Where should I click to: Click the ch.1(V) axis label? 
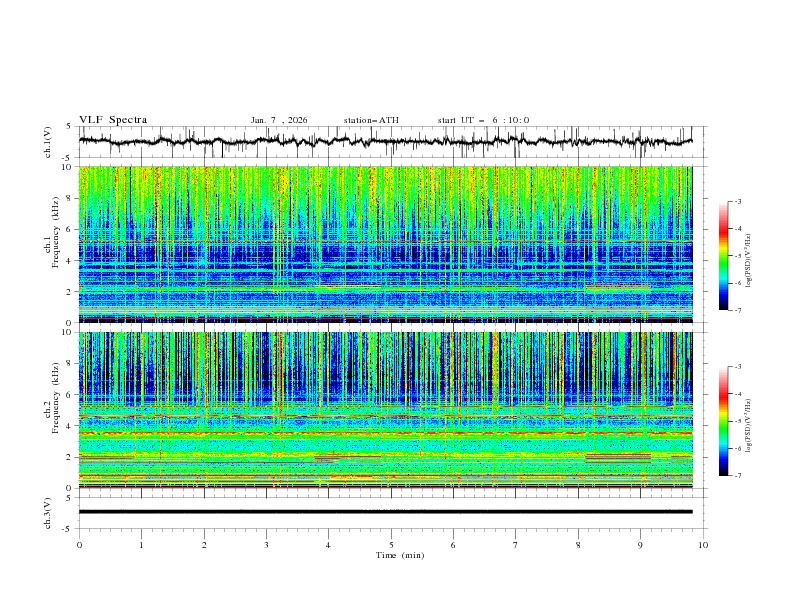pos(49,142)
